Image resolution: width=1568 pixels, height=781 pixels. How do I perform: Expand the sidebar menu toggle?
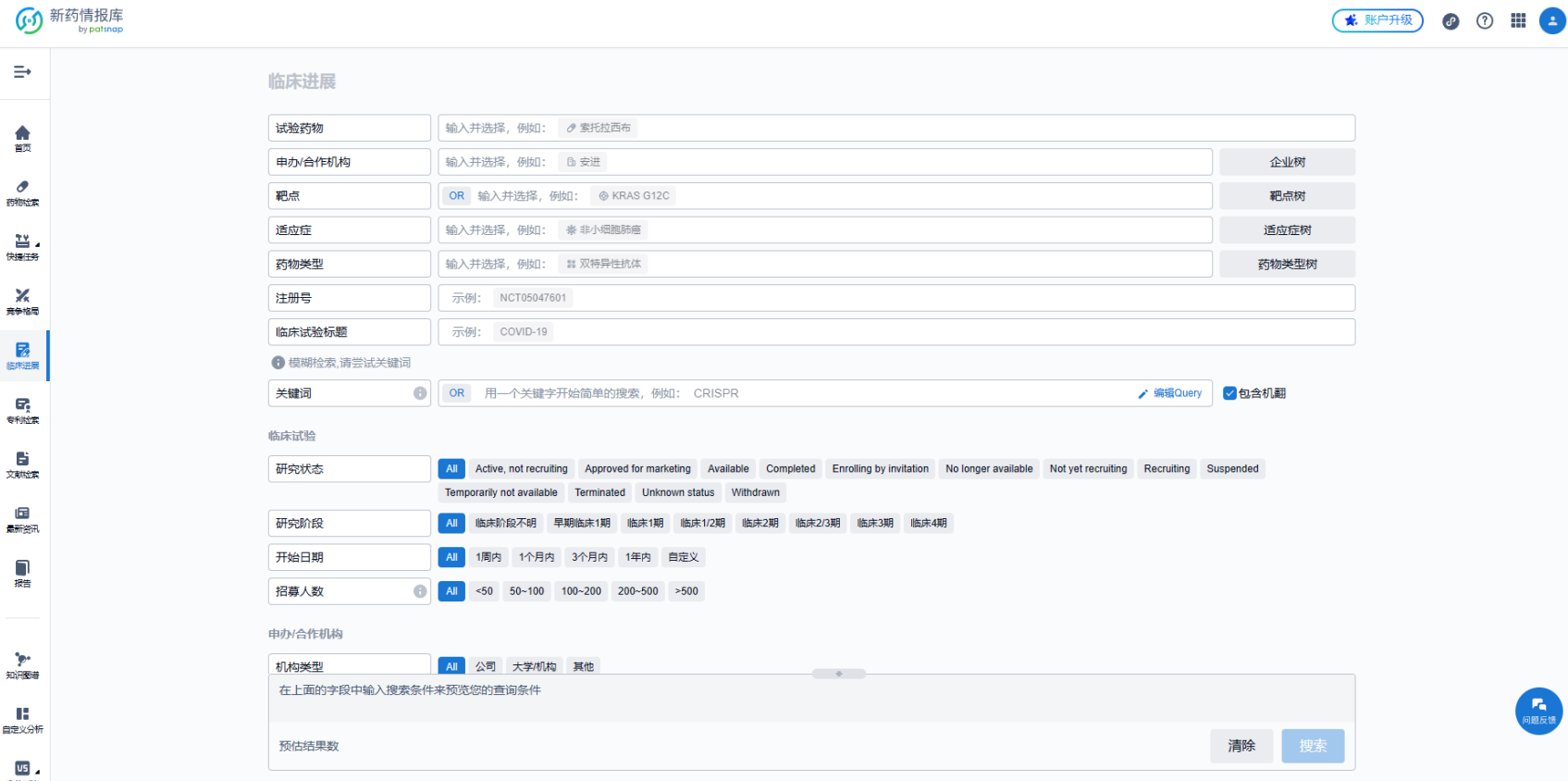click(x=22, y=72)
